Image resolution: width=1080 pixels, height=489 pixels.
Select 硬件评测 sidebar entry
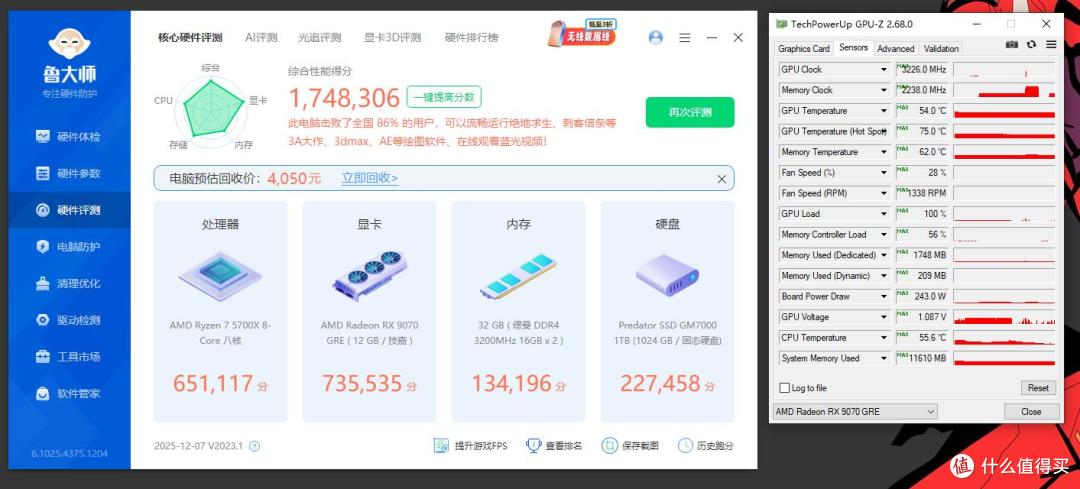click(x=68, y=210)
